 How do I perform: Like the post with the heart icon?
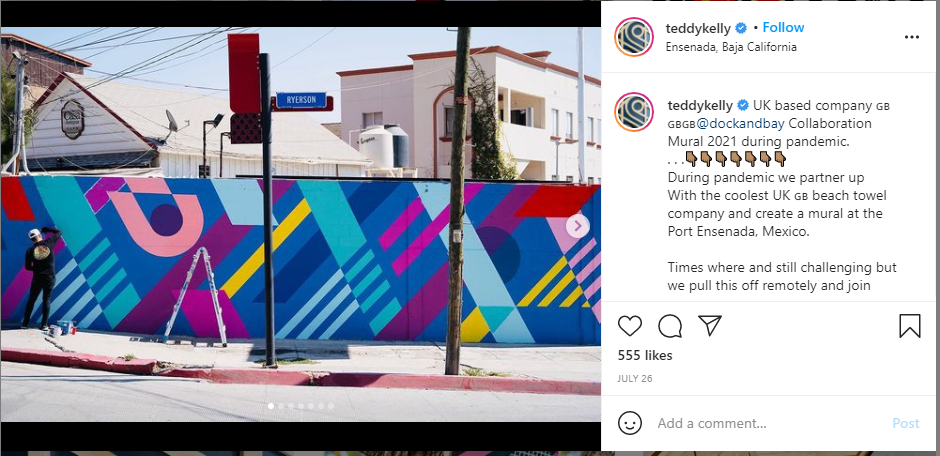click(x=629, y=326)
